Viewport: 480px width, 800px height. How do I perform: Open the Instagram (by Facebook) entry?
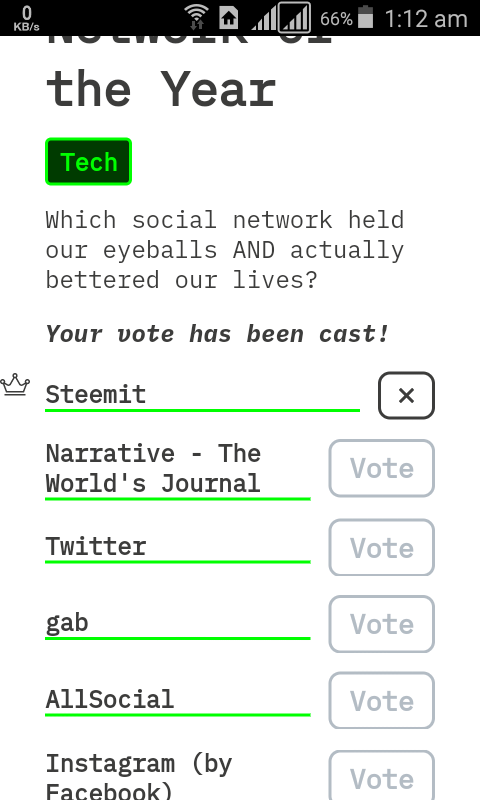tap(139, 777)
